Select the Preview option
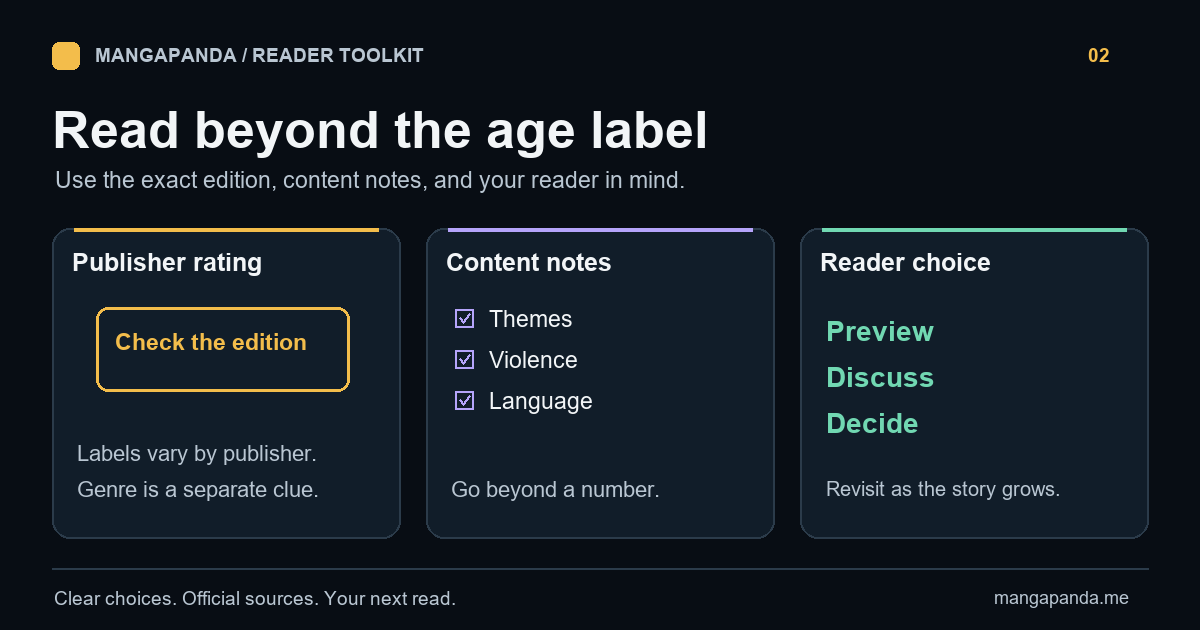Image resolution: width=1200 pixels, height=630 pixels. pos(880,331)
